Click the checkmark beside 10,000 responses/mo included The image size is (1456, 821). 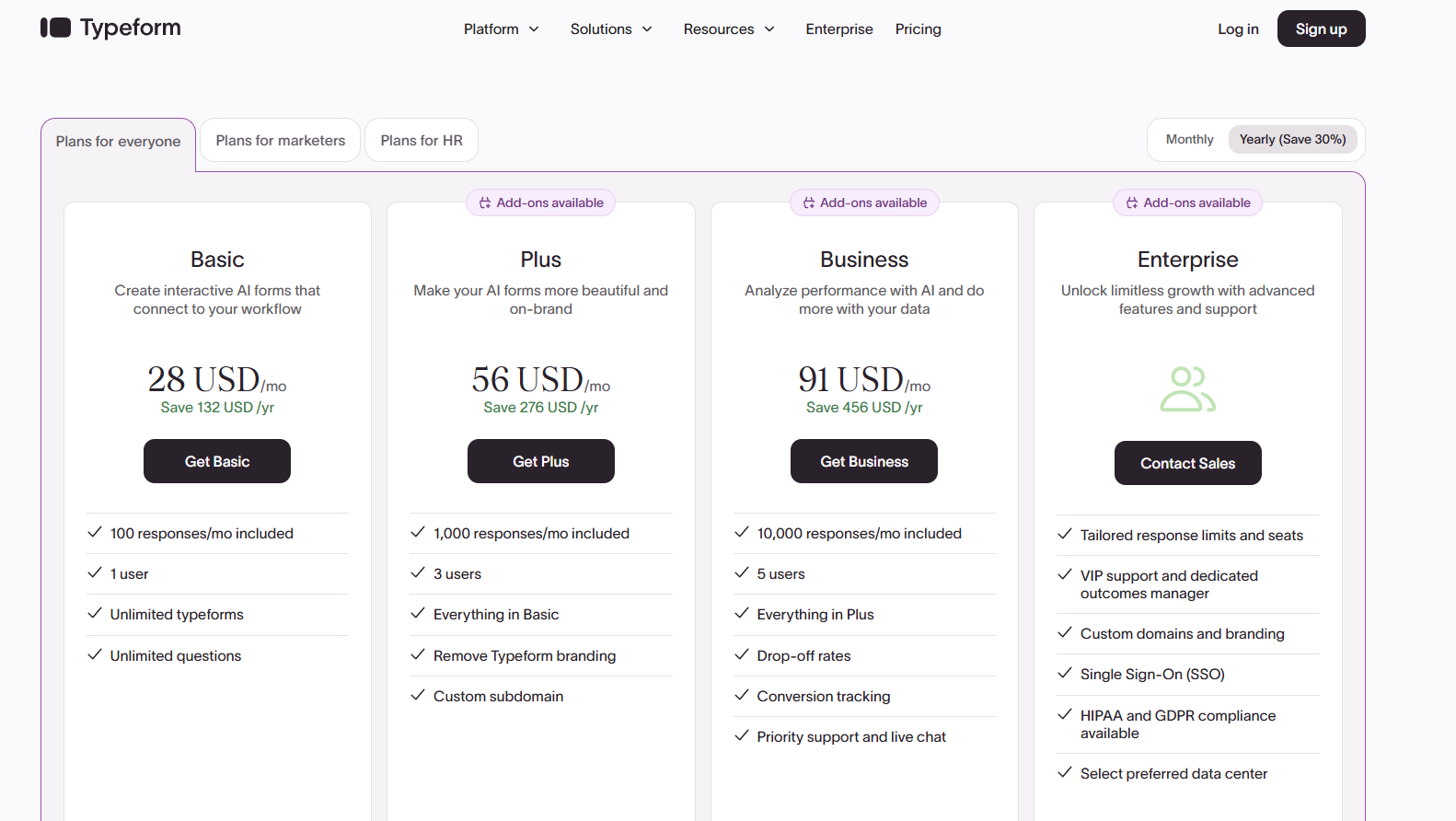click(x=742, y=532)
